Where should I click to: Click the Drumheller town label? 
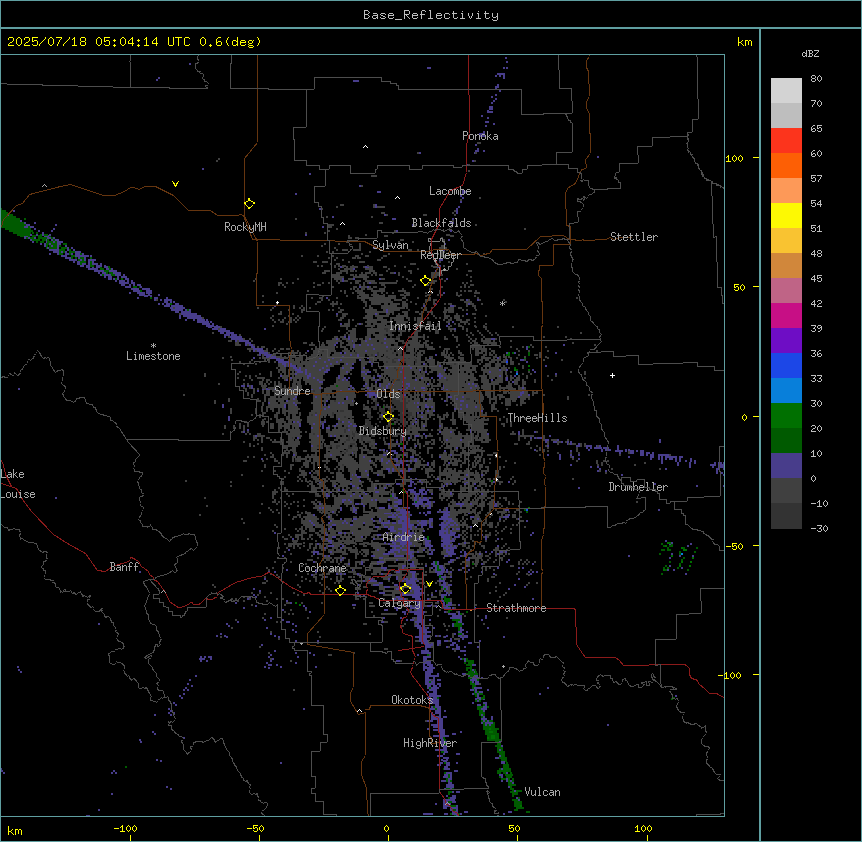point(638,487)
